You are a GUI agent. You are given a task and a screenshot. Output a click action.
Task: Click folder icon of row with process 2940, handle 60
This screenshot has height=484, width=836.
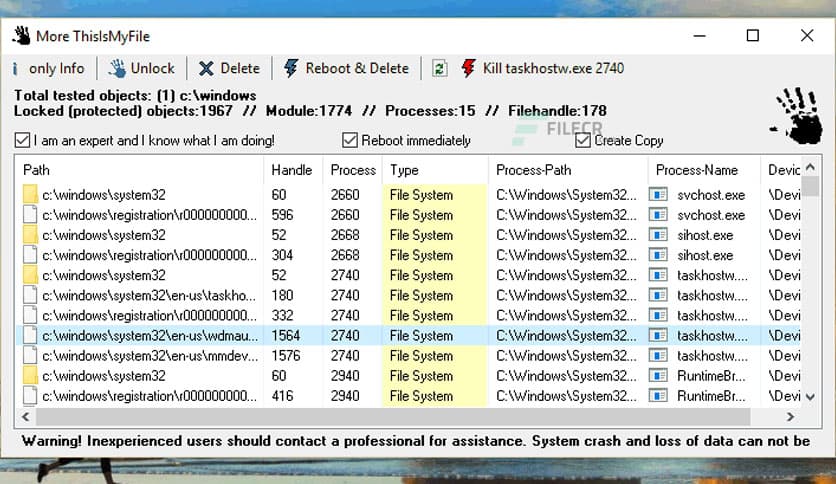30,376
